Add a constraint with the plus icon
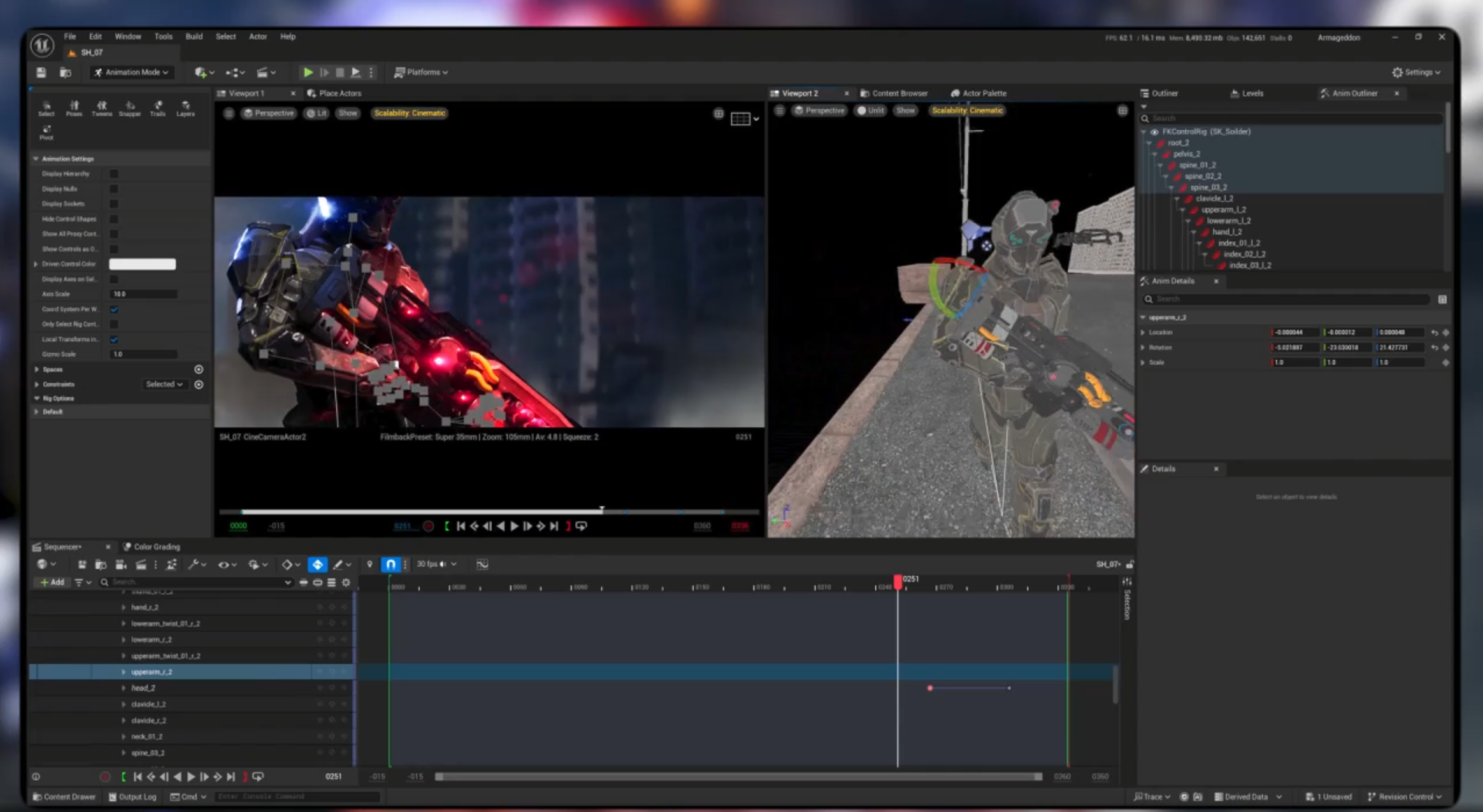Viewport: 1483px width, 812px height. 198,384
